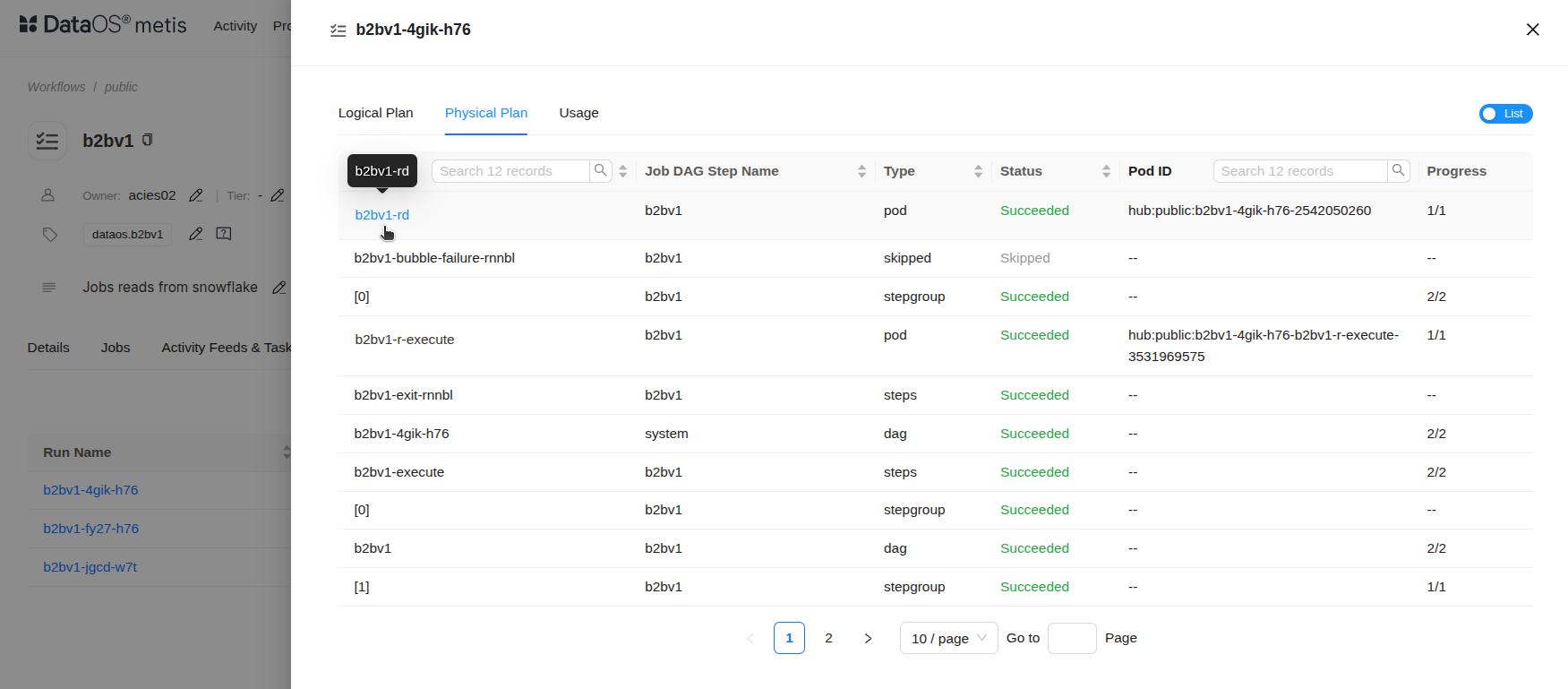Close the b2bv1-4gik-h76 side panel

[x=1532, y=30]
